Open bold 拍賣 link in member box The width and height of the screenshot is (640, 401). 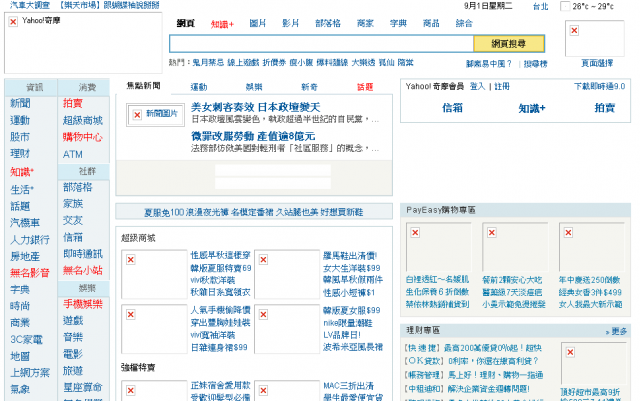pos(605,108)
